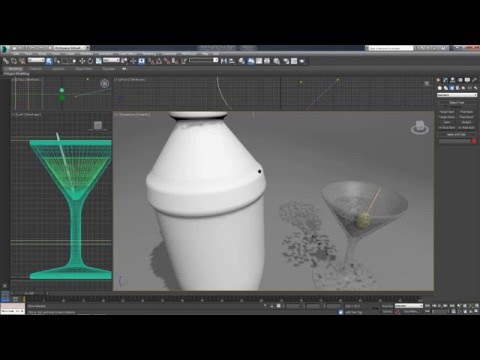
Task: Click the Free Spot light button
Action: [x=466, y=112]
